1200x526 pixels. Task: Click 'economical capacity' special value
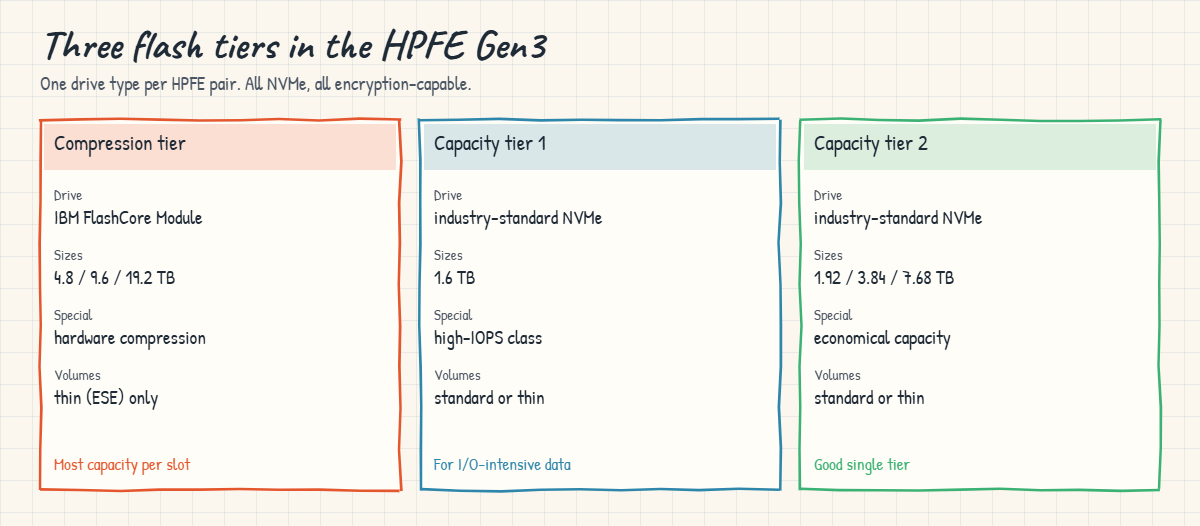pyautogui.click(x=882, y=338)
